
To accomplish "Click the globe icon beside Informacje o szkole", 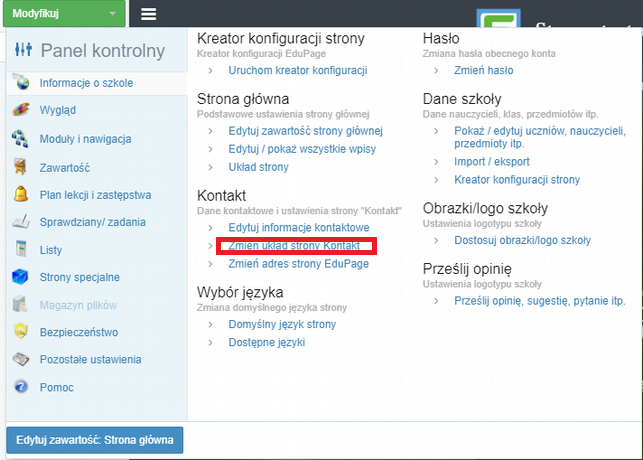I will [22, 83].
